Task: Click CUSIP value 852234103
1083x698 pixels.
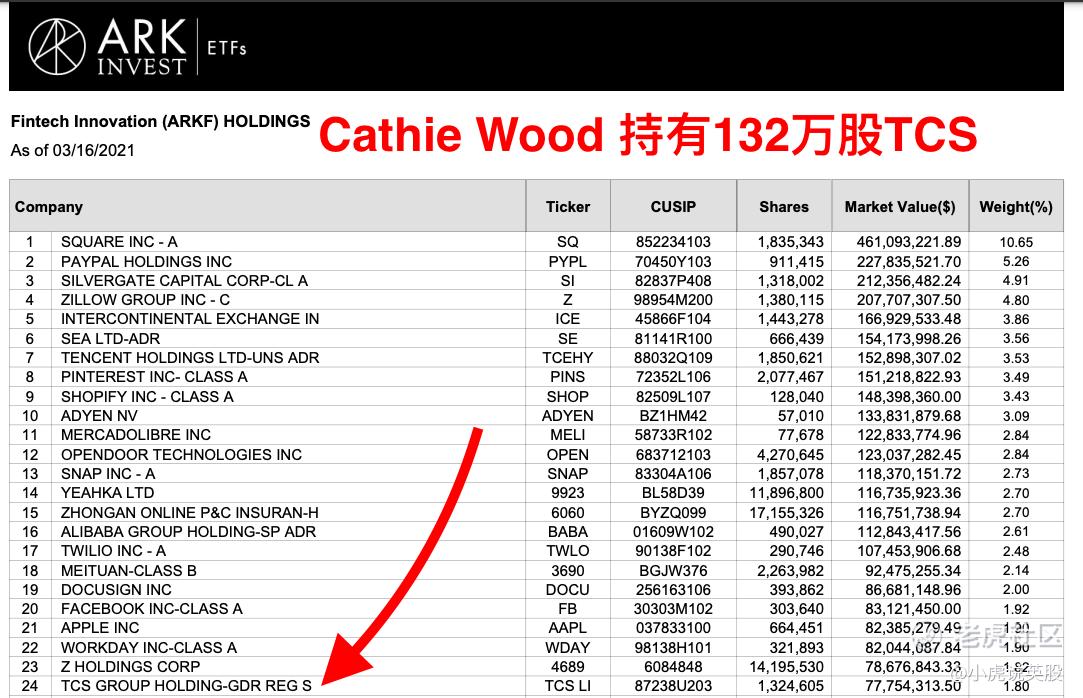Action: (x=673, y=242)
